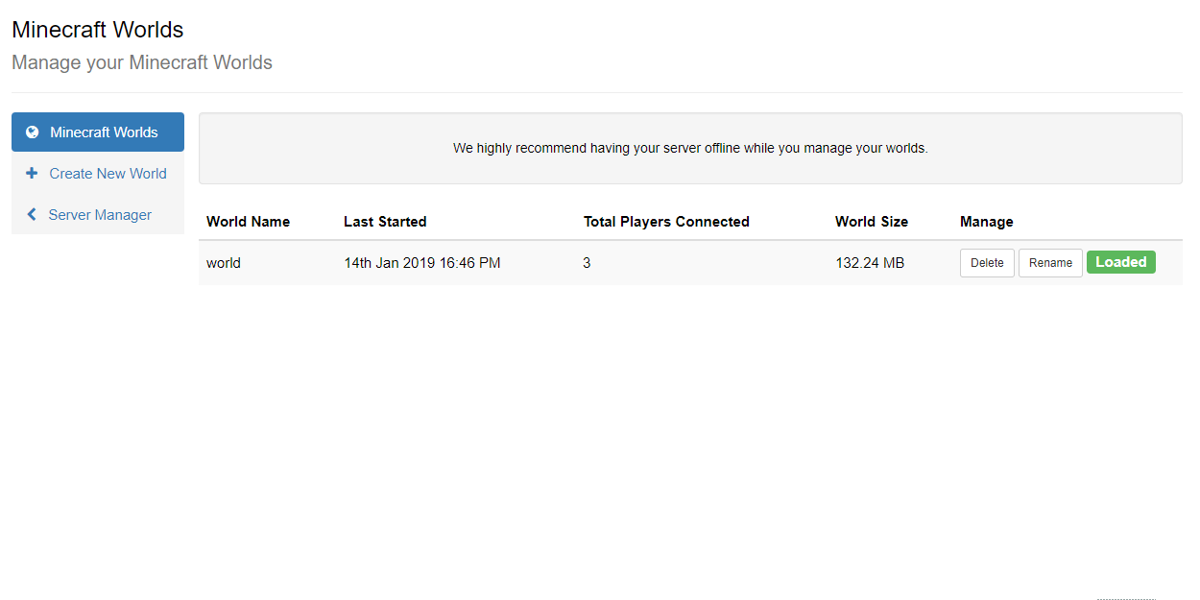
Task: Select the world name cell in the table
Action: point(224,263)
